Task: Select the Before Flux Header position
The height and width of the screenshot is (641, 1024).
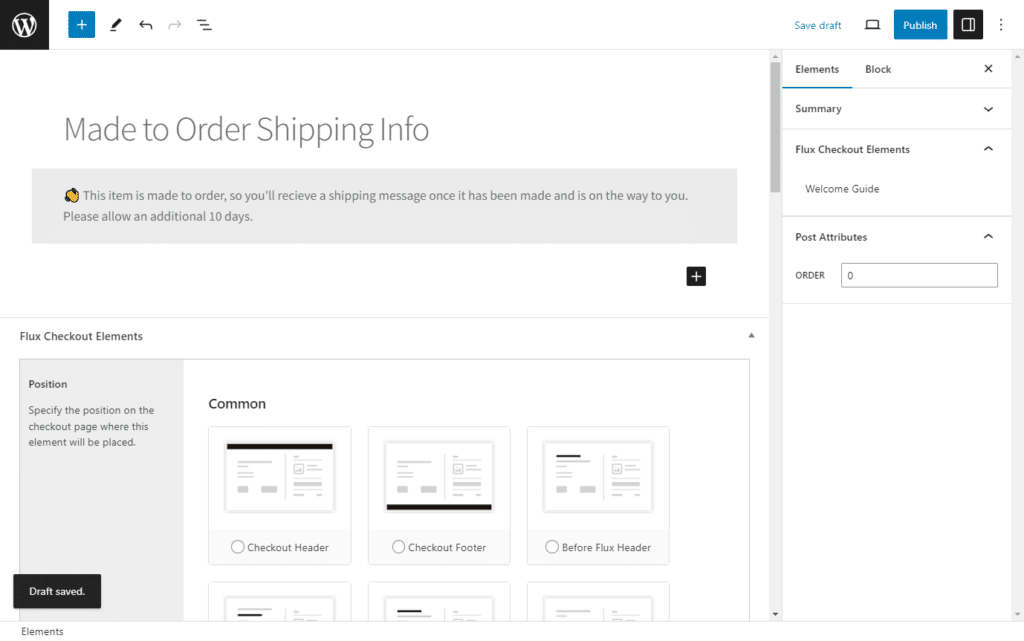Action: pos(552,547)
